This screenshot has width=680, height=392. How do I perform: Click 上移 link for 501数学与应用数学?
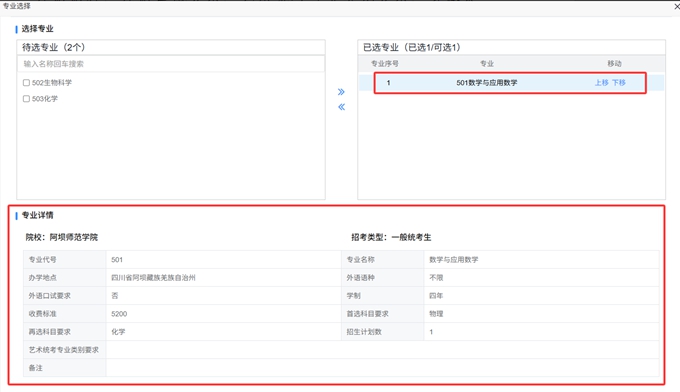[x=602, y=82]
